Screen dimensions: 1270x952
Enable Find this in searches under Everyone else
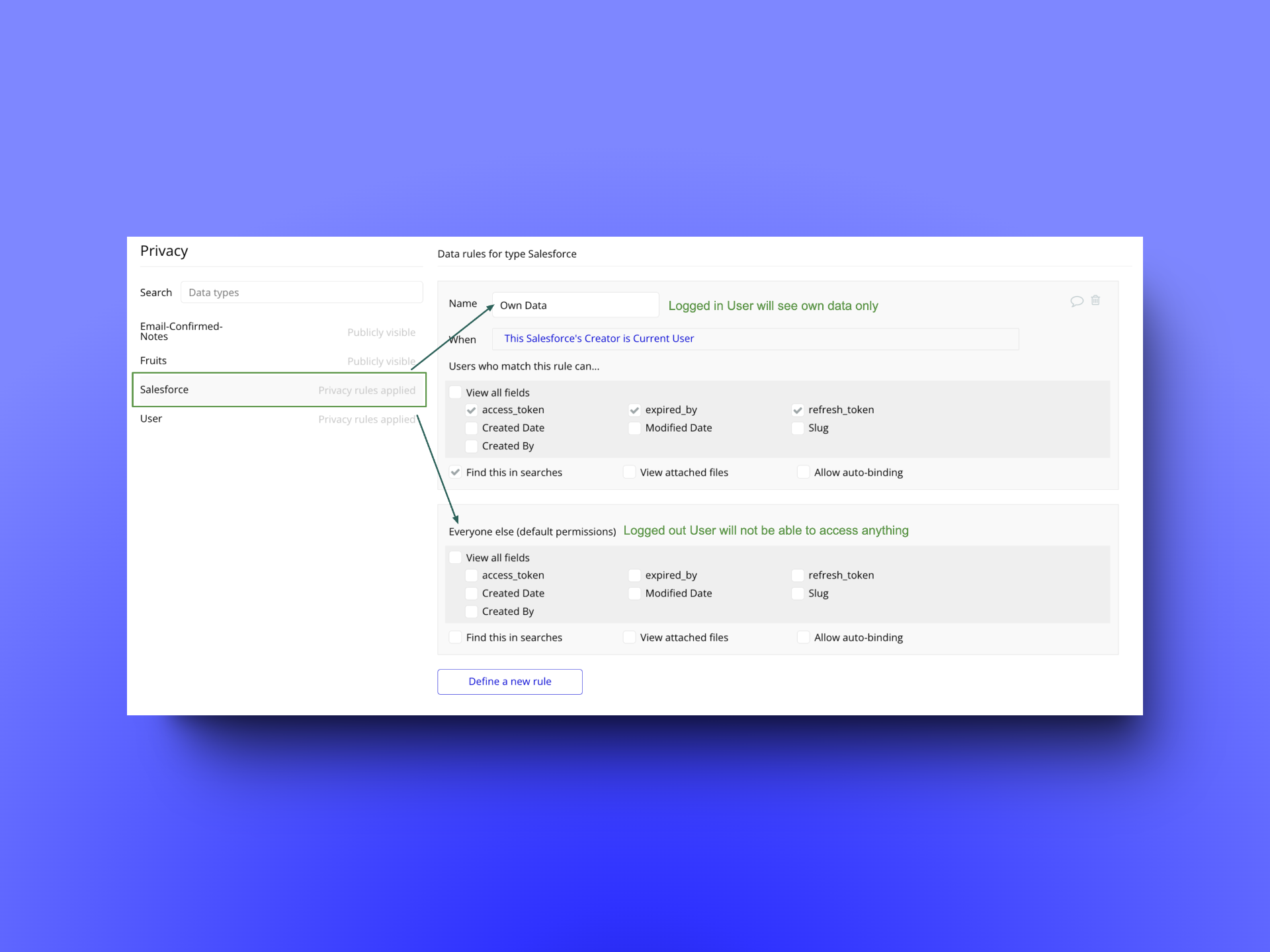click(455, 637)
